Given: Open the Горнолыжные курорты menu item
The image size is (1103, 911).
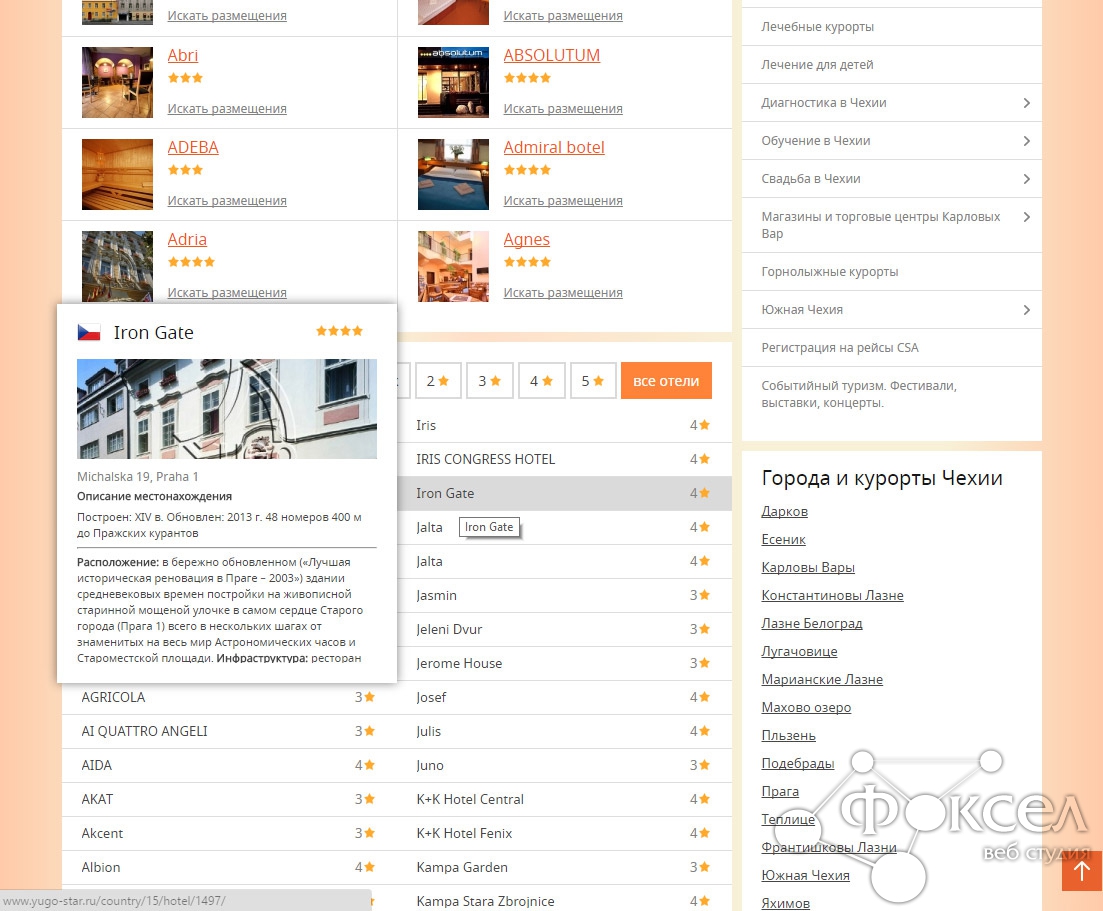Looking at the screenshot, I should [x=891, y=272].
